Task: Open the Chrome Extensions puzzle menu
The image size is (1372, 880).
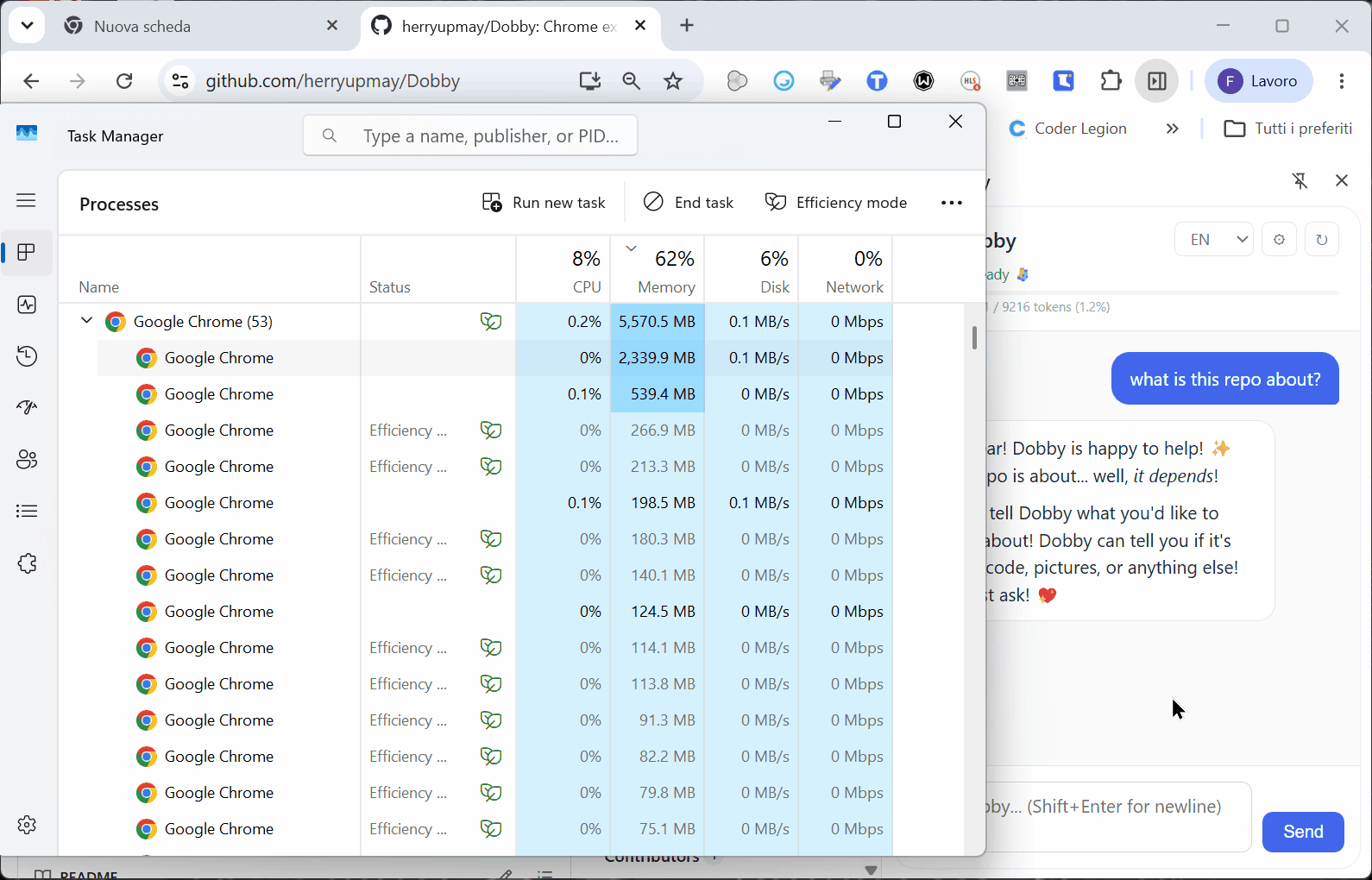Action: [1111, 81]
